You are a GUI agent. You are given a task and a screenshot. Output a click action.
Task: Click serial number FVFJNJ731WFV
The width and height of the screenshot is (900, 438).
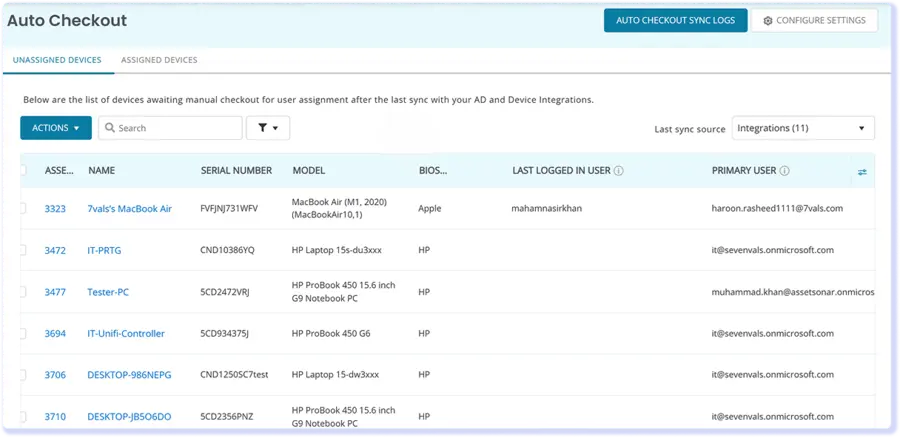point(229,208)
